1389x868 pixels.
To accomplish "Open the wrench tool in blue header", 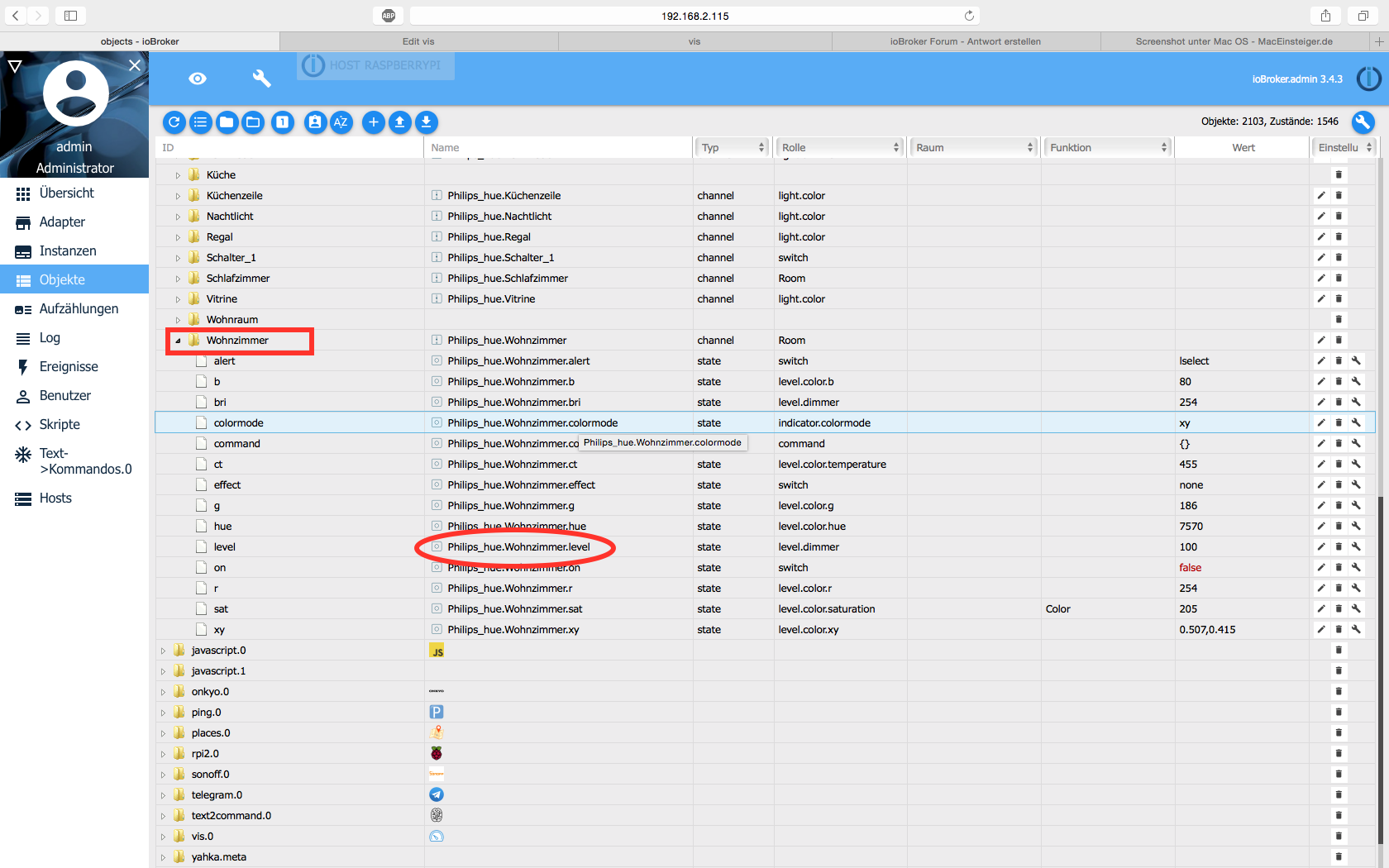I will click(261, 79).
